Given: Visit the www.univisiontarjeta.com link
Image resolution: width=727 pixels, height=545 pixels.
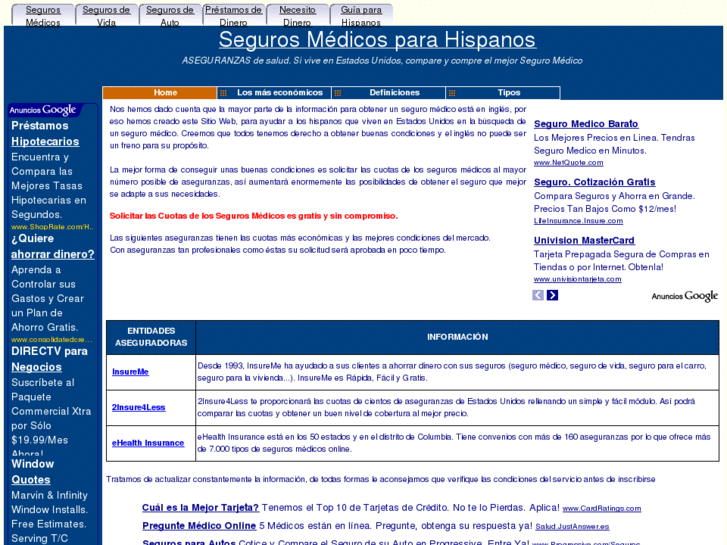Looking at the screenshot, I should 577,279.
